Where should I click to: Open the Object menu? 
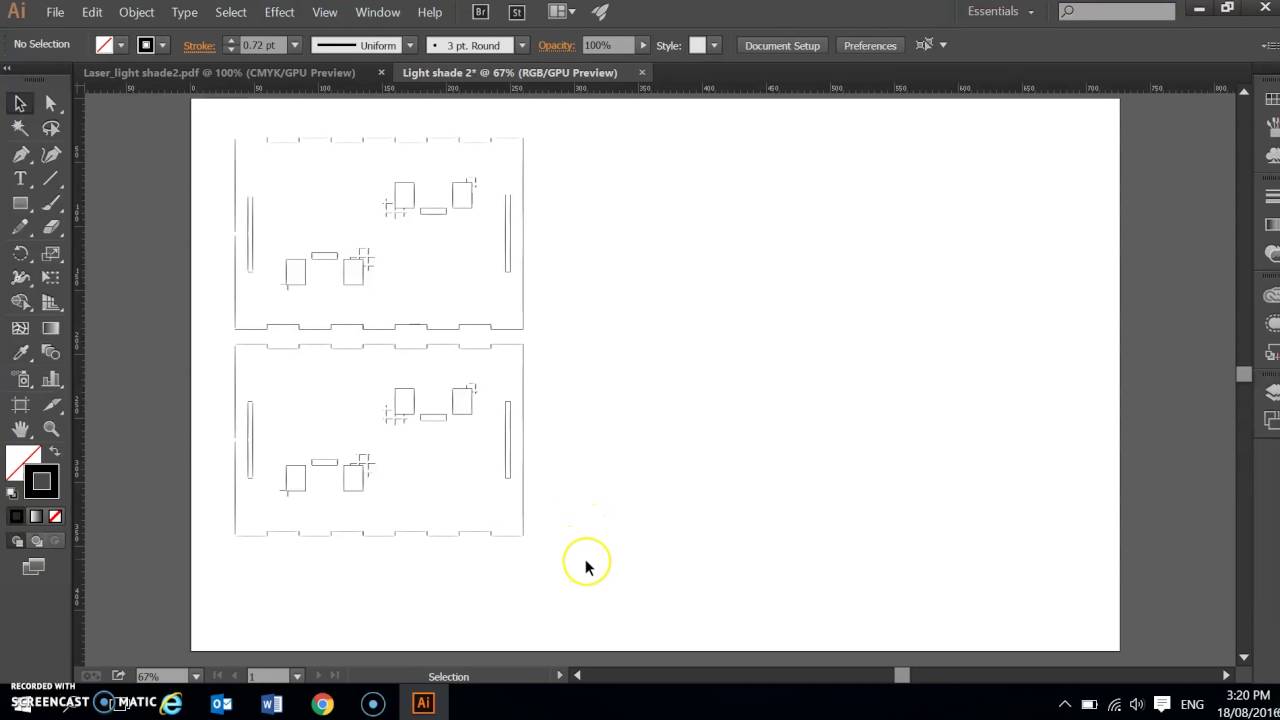(x=136, y=12)
